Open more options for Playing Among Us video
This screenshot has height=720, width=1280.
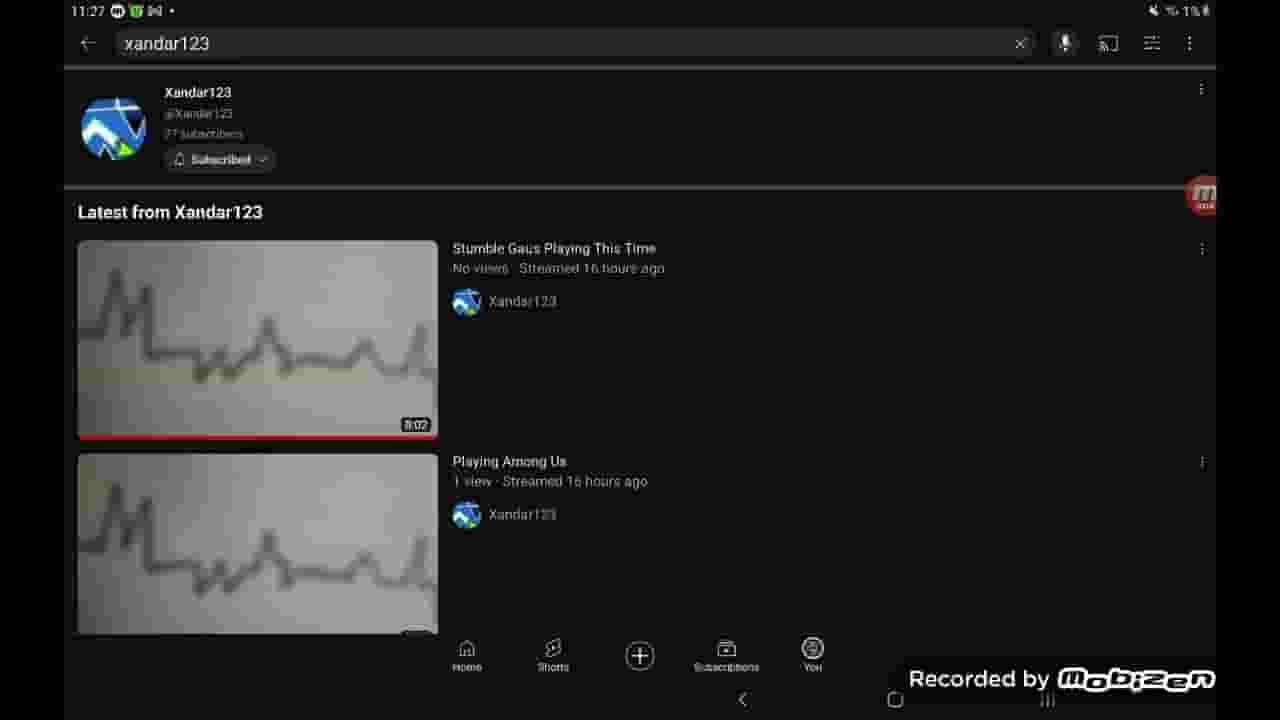pyautogui.click(x=1202, y=462)
